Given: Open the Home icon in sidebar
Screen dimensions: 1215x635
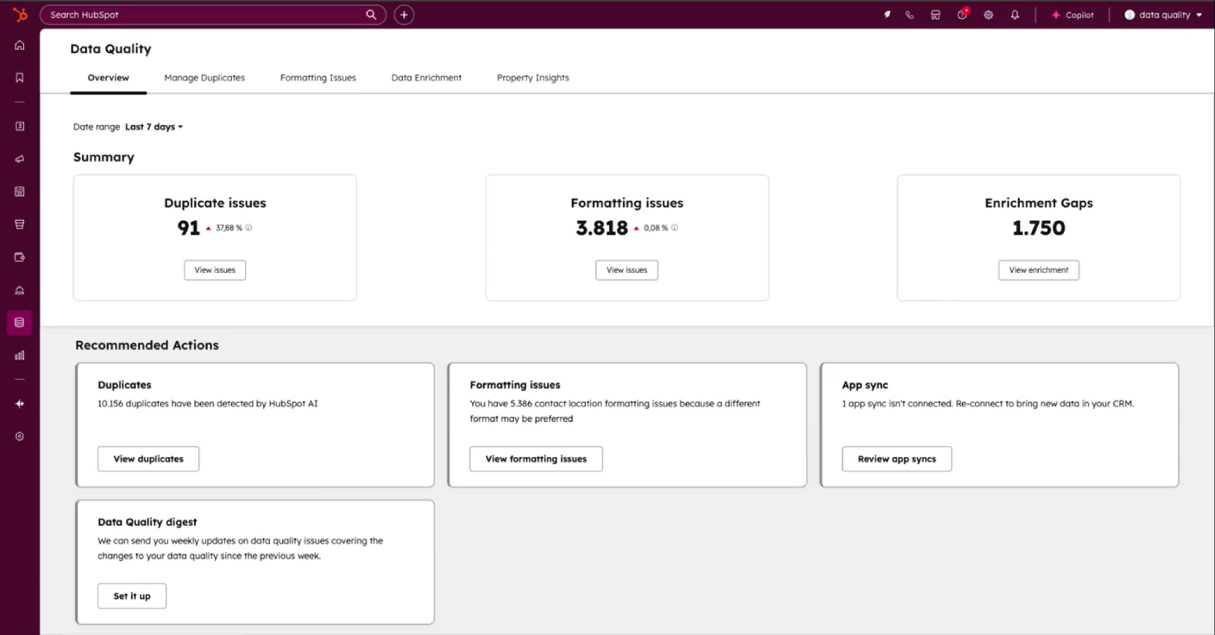Looking at the screenshot, I should 19,45.
